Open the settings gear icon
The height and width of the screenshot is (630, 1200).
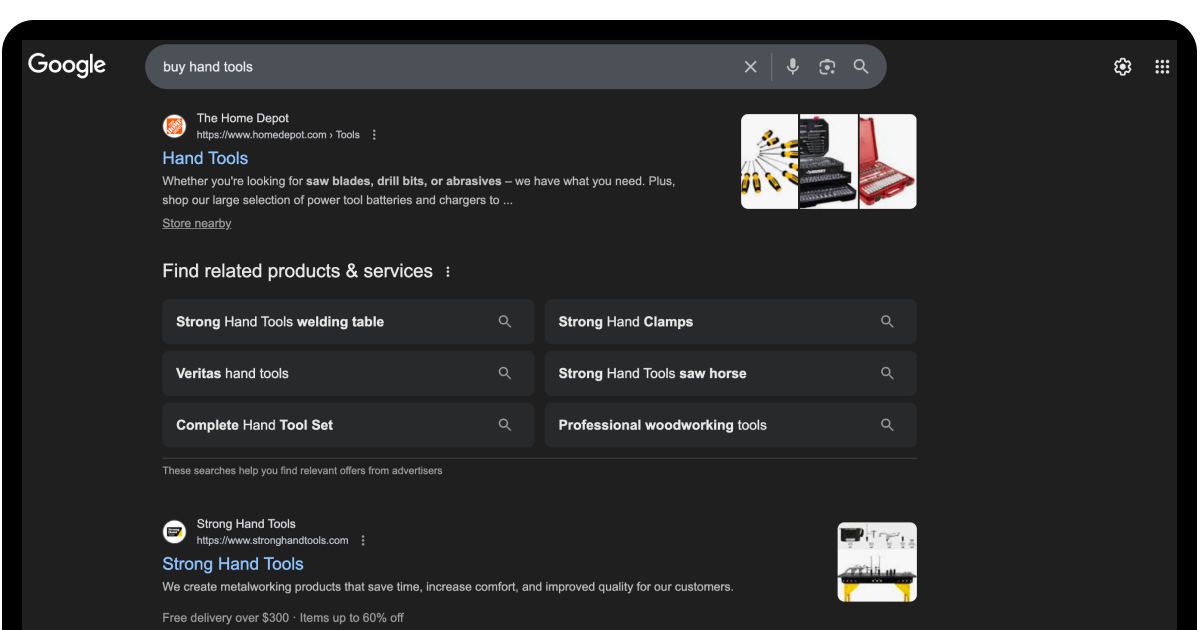coord(1123,67)
